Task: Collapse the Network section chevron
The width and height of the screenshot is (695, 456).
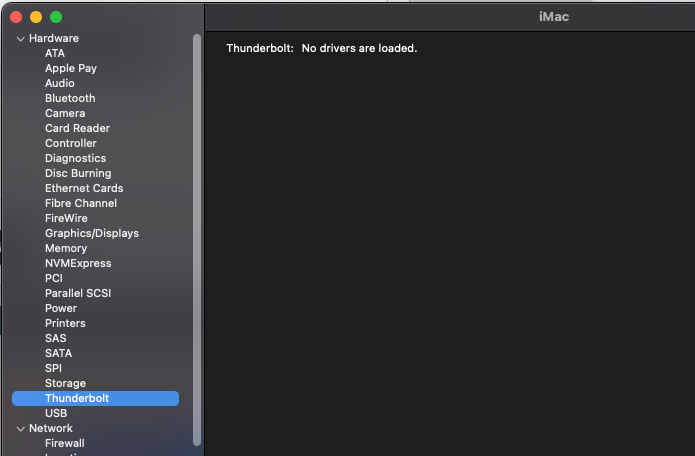Action: [20, 429]
